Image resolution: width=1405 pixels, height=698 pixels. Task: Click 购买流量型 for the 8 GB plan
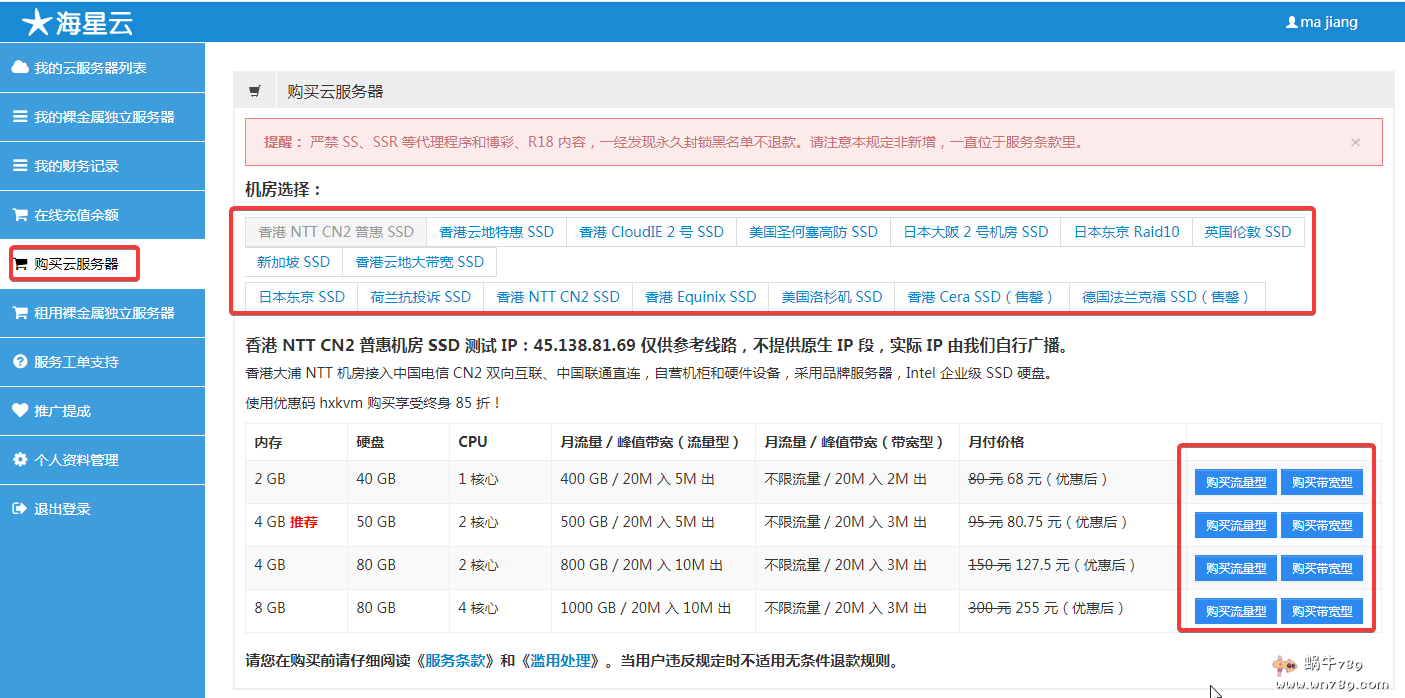1235,611
